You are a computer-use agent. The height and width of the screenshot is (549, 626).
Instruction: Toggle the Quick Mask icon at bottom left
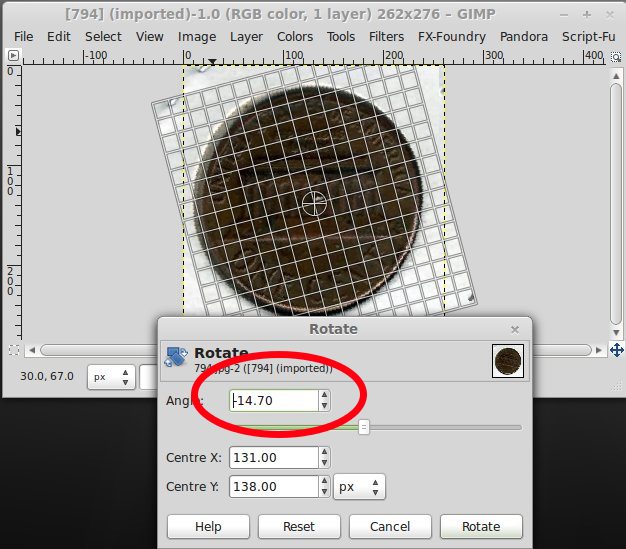point(14,350)
